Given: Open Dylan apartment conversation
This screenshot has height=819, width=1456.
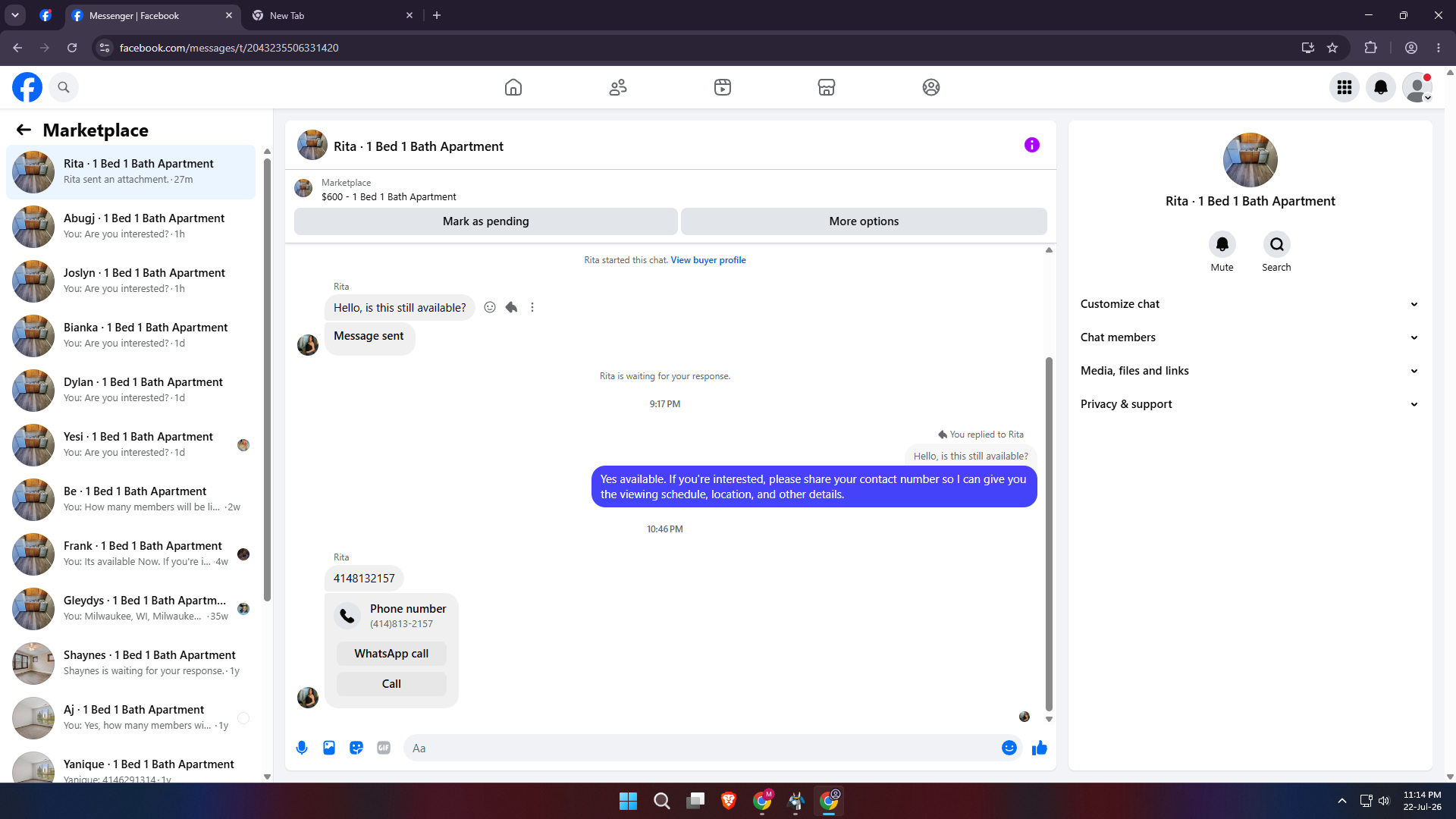Looking at the screenshot, I should pos(130,391).
